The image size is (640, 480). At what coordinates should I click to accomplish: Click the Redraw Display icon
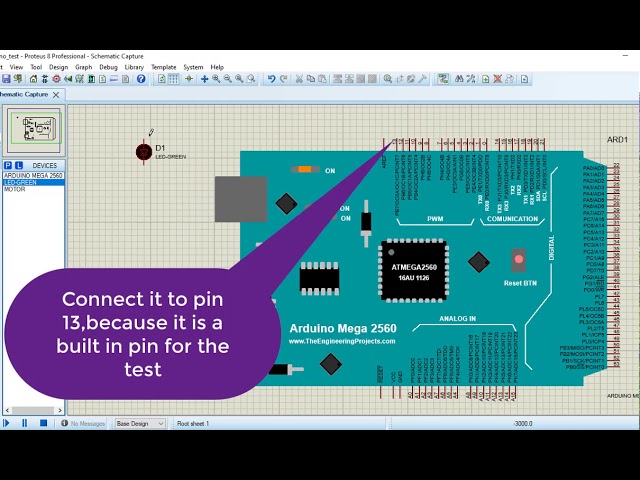tap(162, 79)
